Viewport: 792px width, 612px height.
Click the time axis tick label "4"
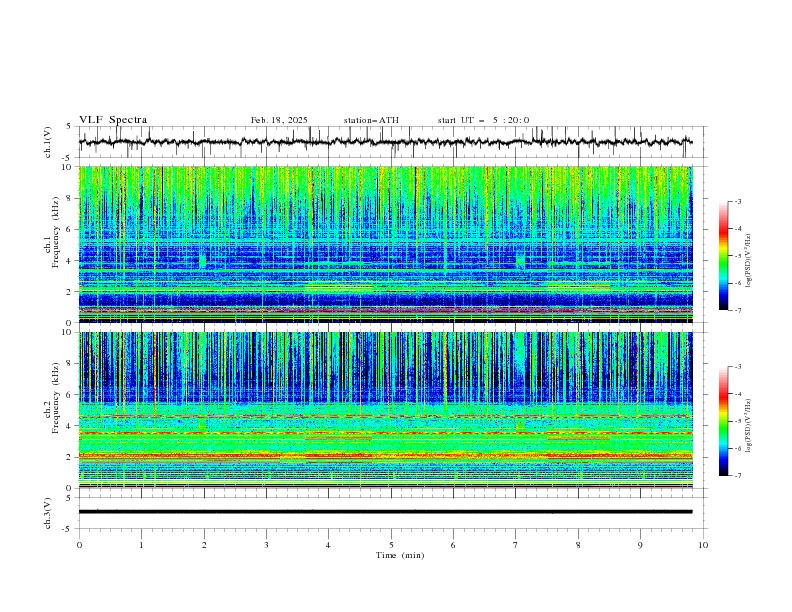329,545
